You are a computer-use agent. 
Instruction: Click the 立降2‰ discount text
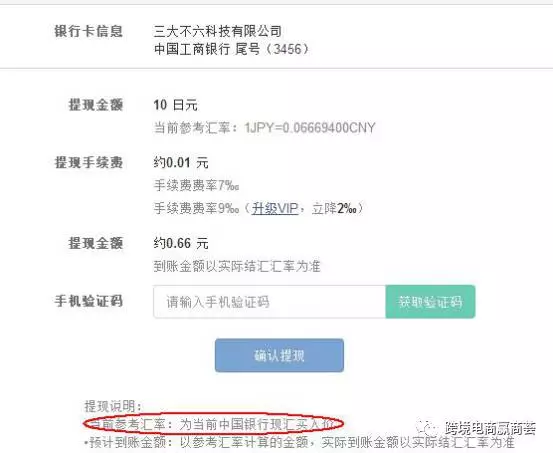334,209
